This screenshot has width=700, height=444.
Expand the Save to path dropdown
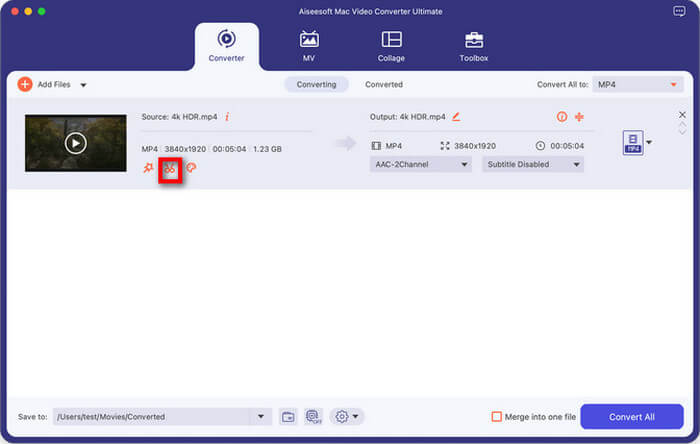(261, 416)
